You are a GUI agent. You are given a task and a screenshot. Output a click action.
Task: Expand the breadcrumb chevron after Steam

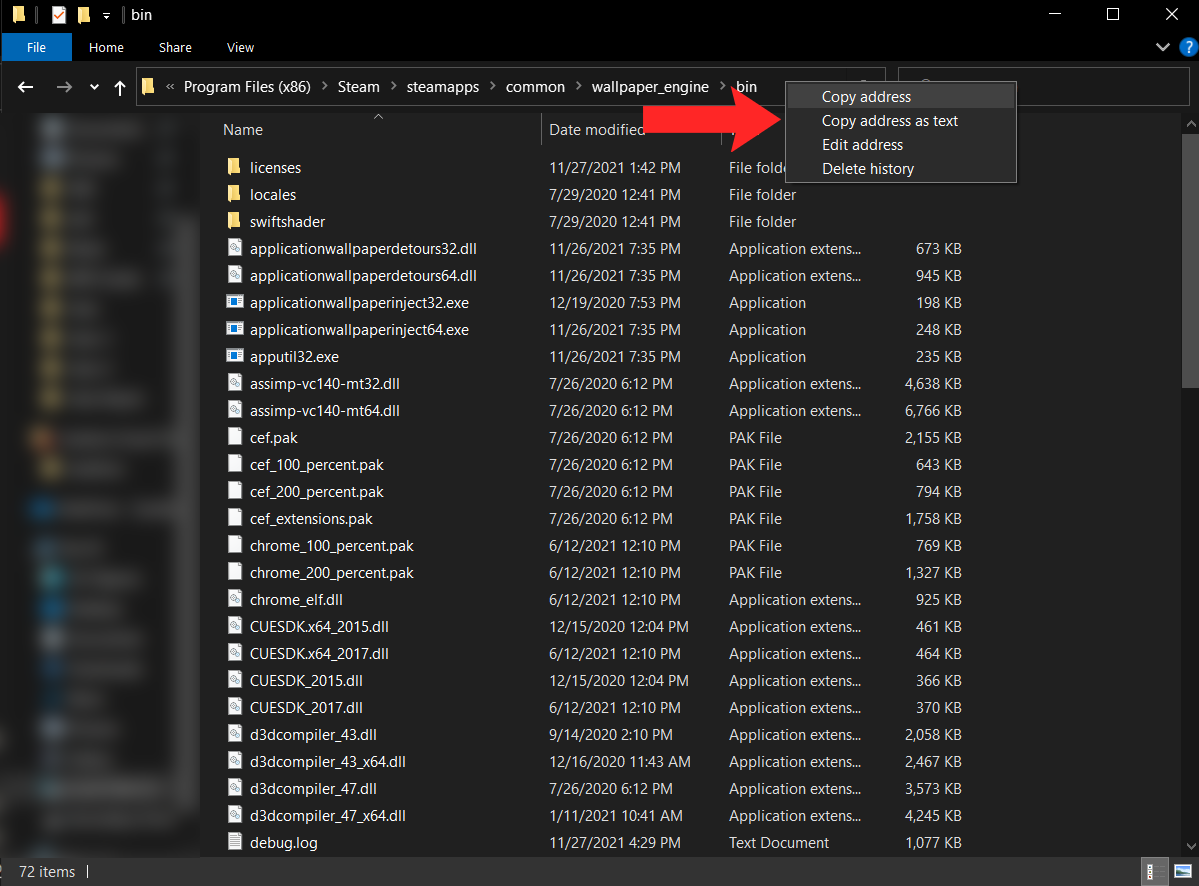tap(393, 87)
